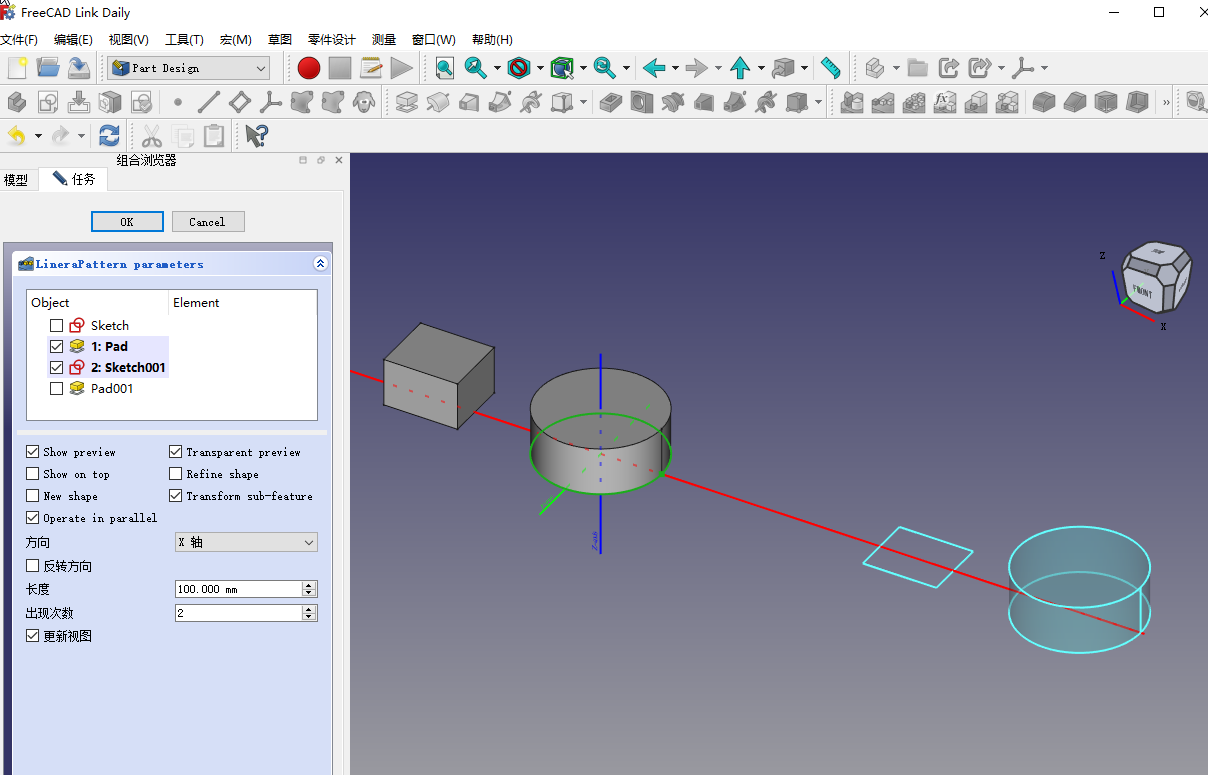The height and width of the screenshot is (775, 1208).
Task: Click the fit all zoom icon
Action: click(x=444, y=68)
